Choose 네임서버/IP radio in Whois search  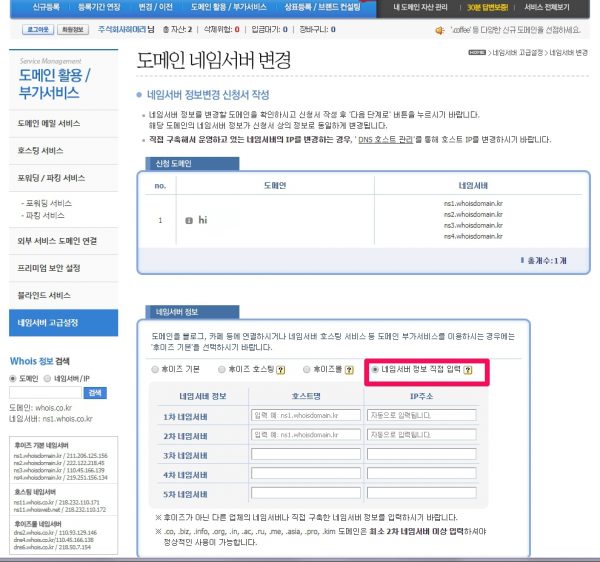(47, 378)
